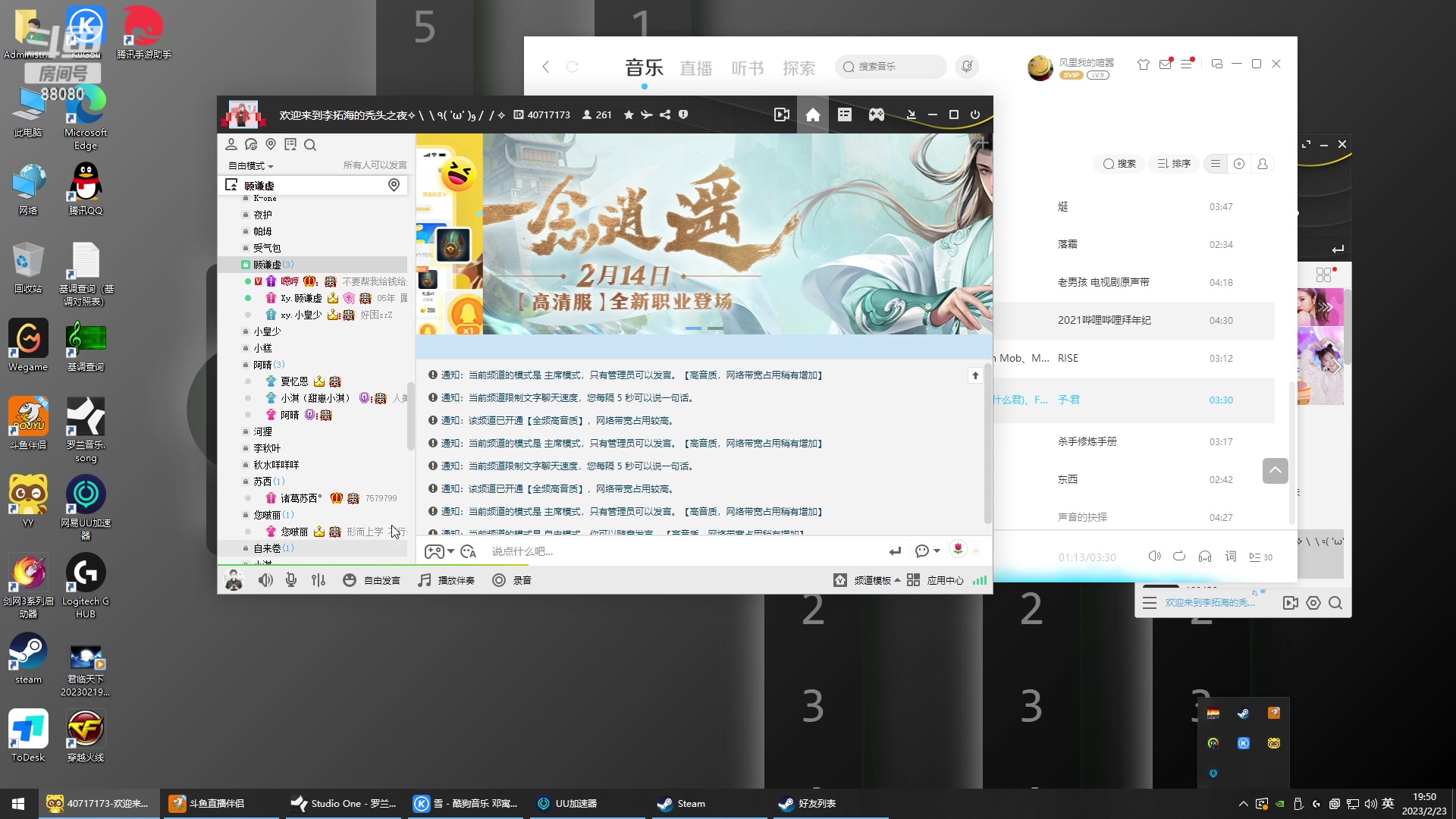Image resolution: width=1456 pixels, height=819 pixels.
Task: Open the 播放伴奏 accompaniment player
Action: [446, 580]
